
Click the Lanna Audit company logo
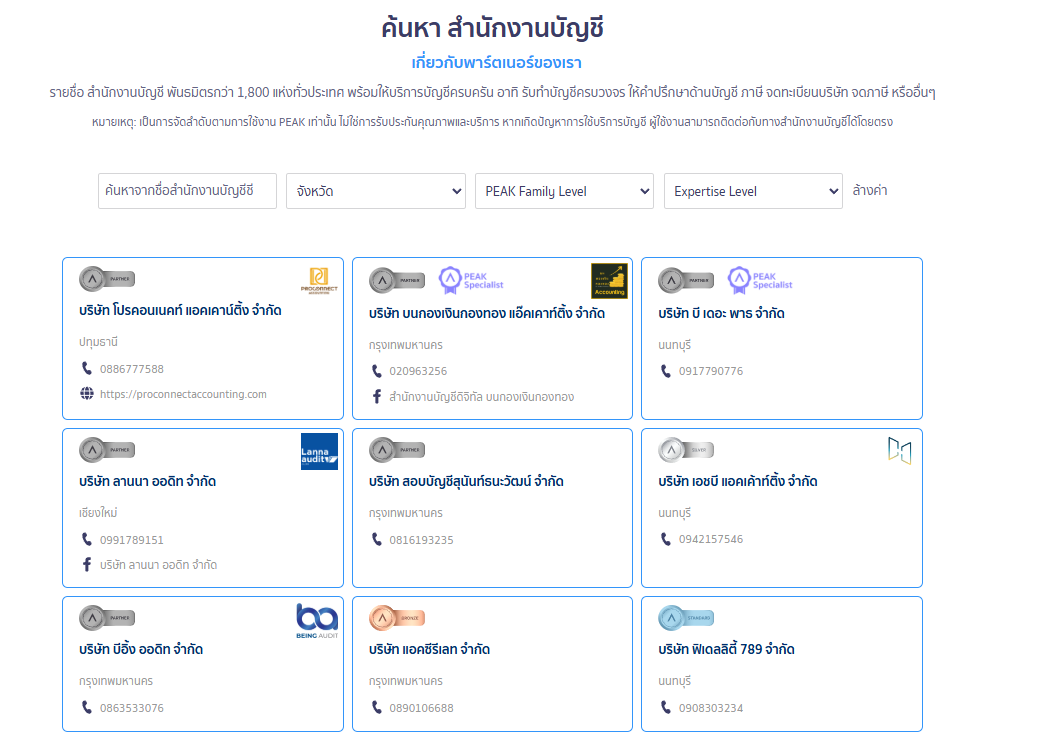(319, 452)
